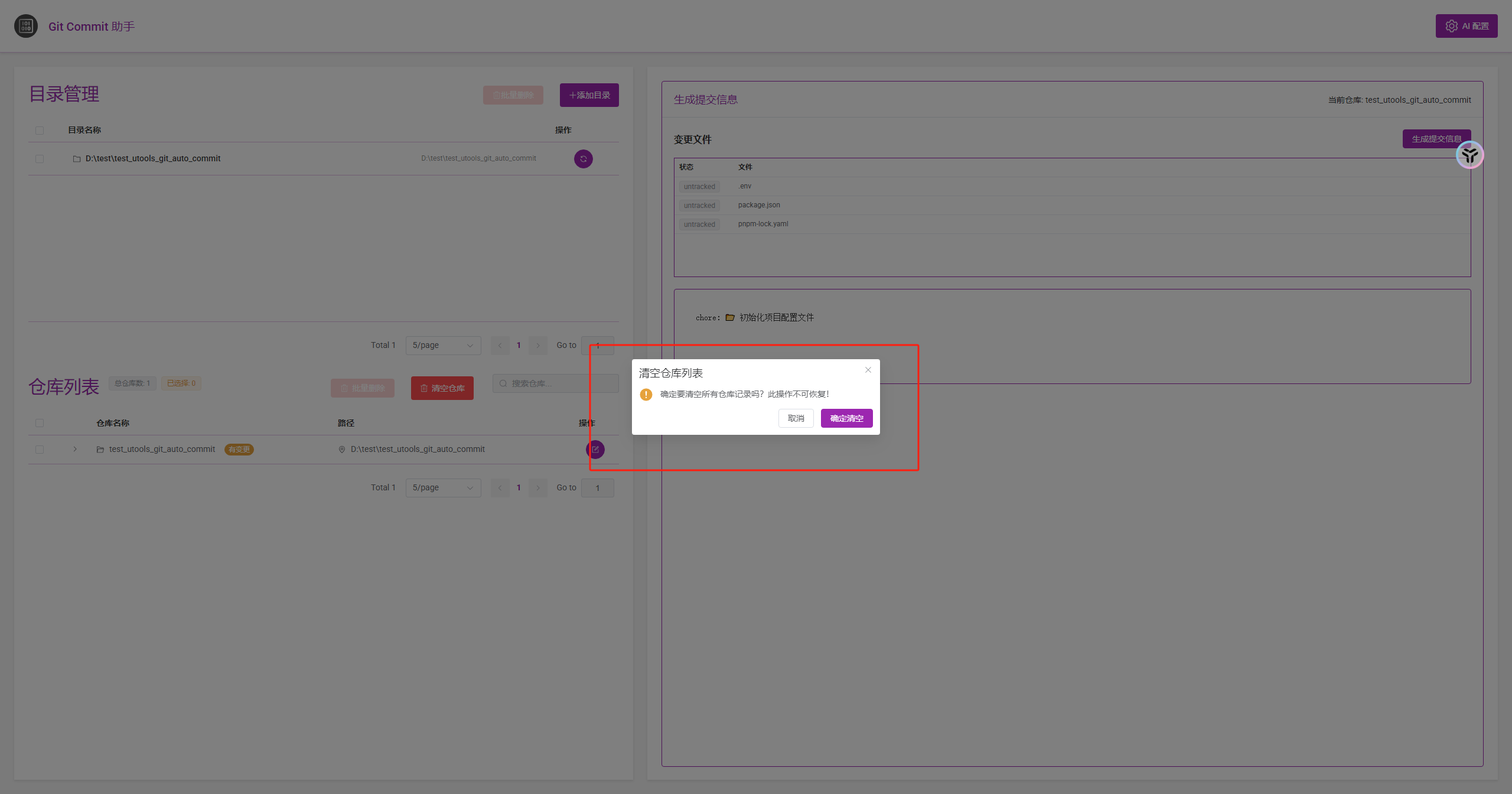
Task: Click the 仓库名称 column header
Action: (x=113, y=423)
